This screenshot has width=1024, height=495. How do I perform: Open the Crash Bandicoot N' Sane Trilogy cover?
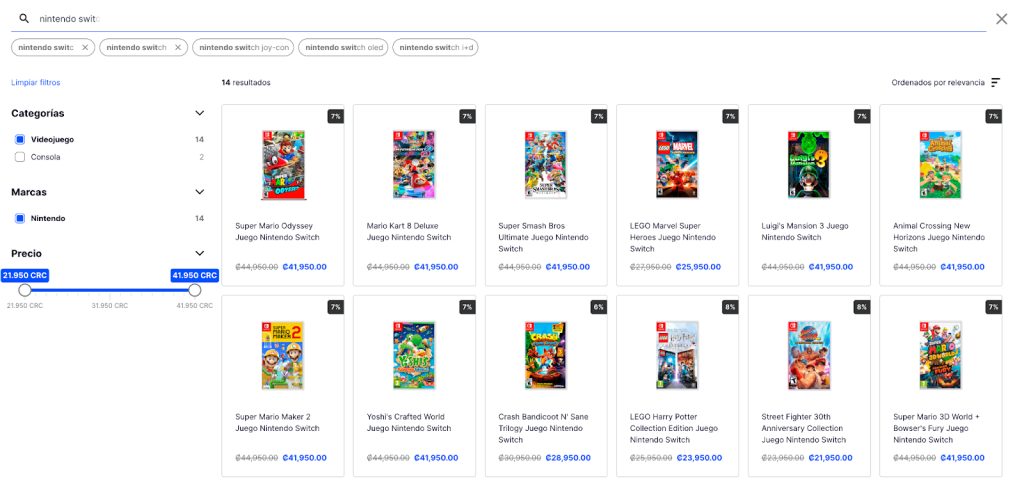click(x=546, y=355)
